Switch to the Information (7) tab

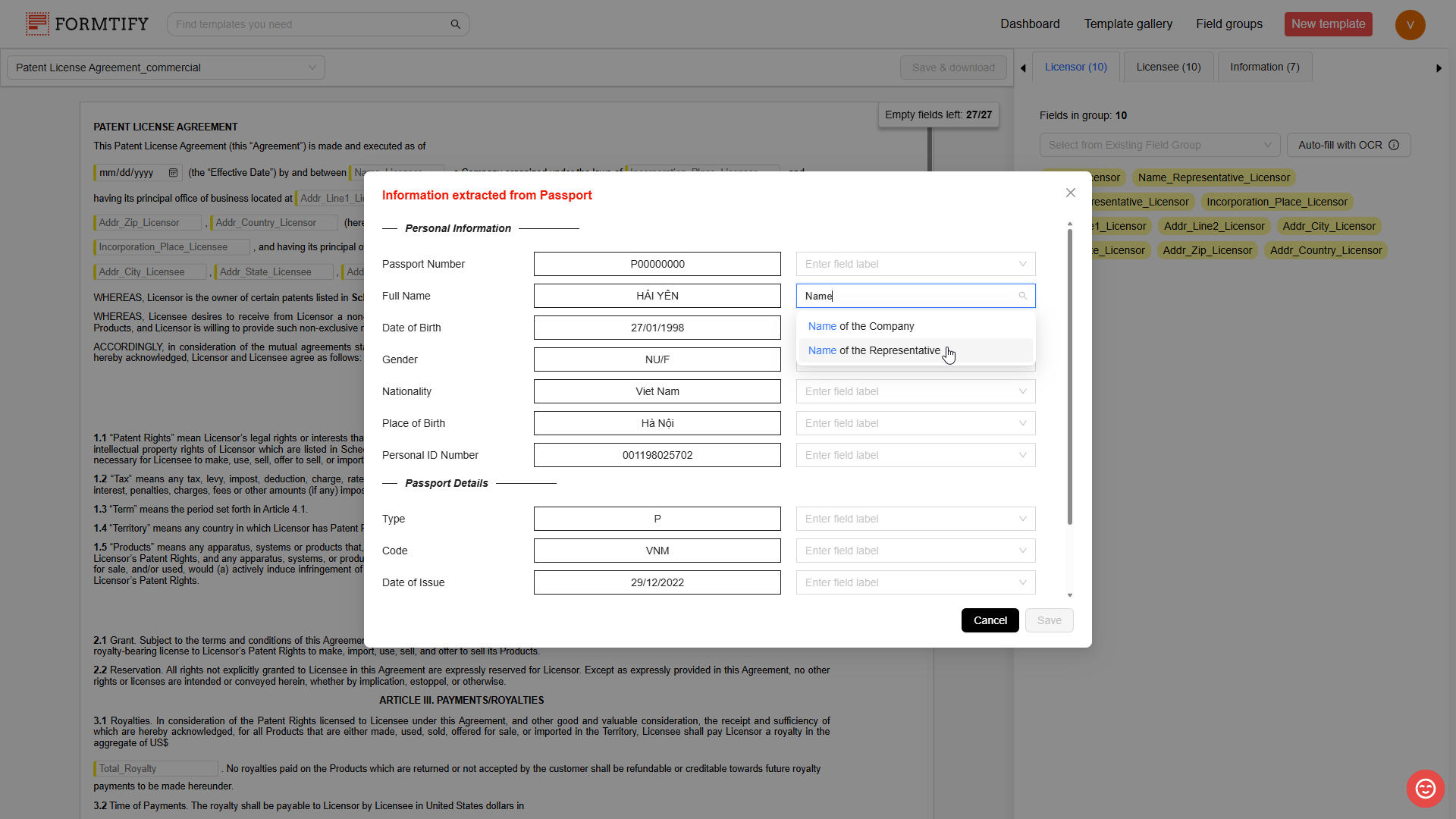(1264, 67)
